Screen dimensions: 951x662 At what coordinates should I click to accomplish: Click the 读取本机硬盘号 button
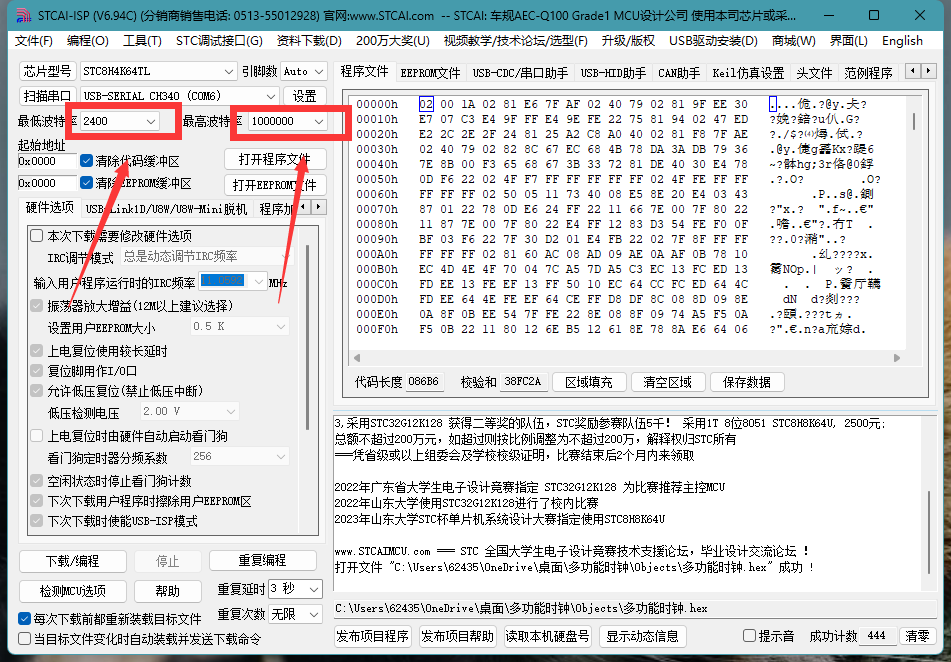(x=548, y=636)
